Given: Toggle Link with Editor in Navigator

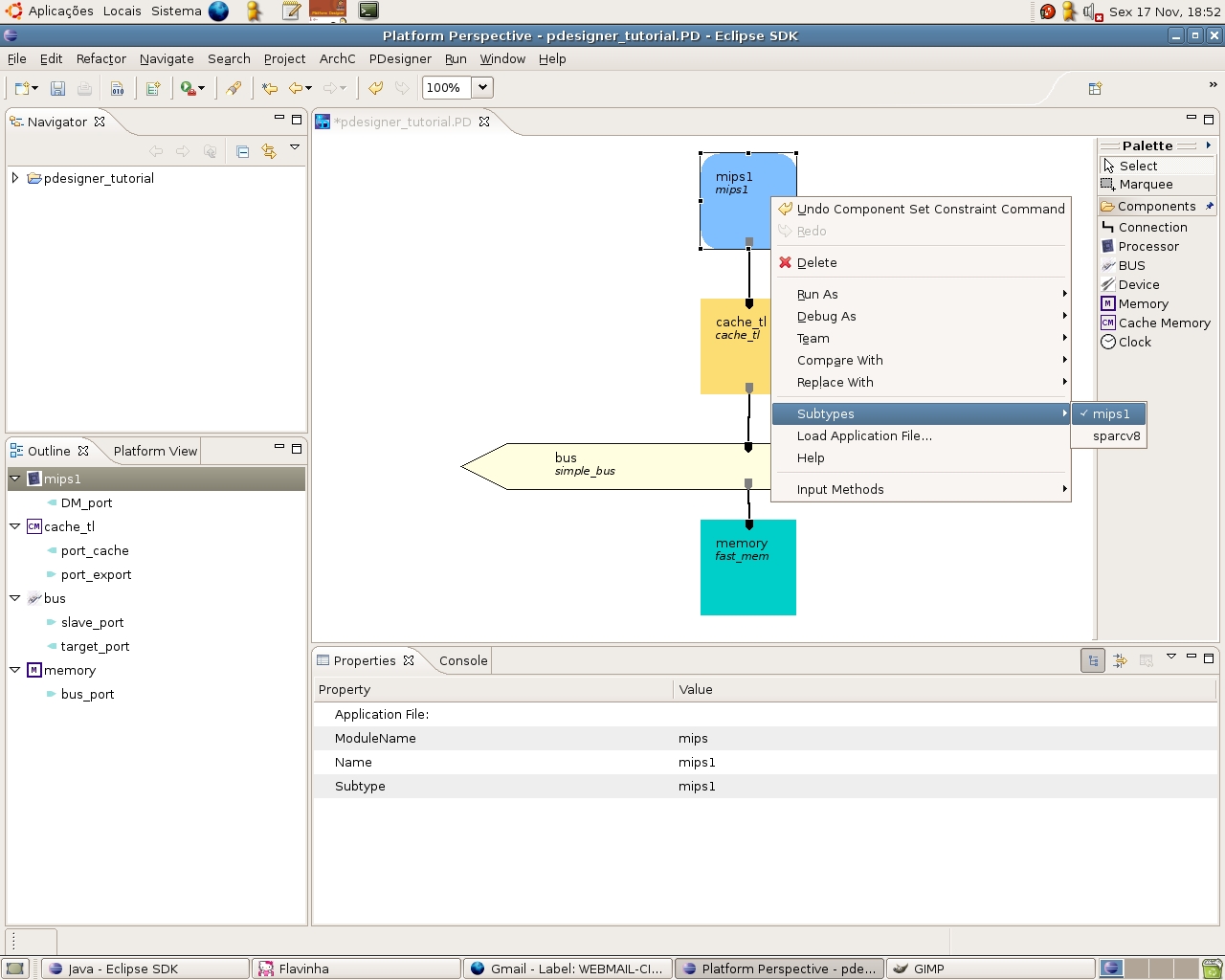Looking at the screenshot, I should 269,151.
